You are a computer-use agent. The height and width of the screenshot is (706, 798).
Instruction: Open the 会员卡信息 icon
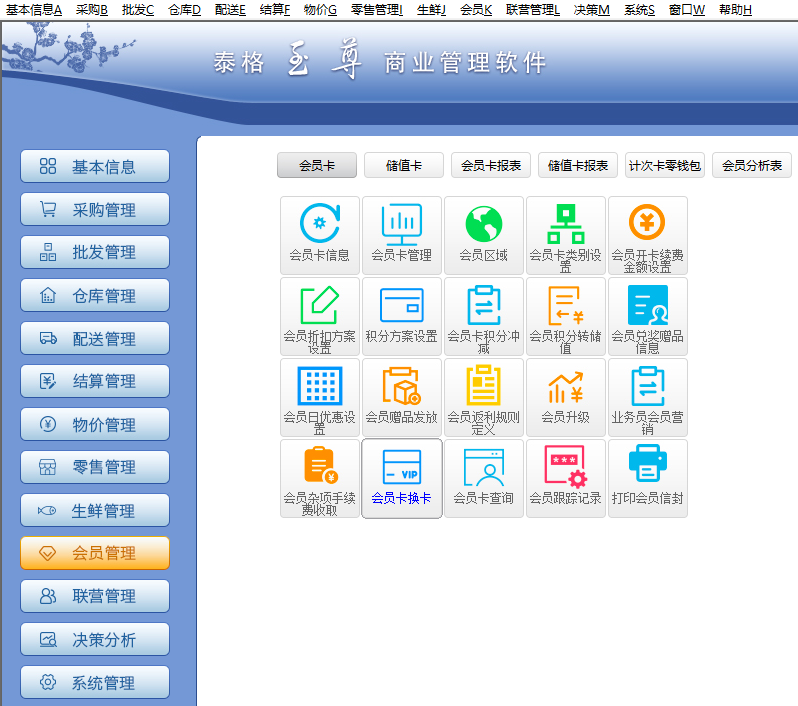click(x=319, y=225)
